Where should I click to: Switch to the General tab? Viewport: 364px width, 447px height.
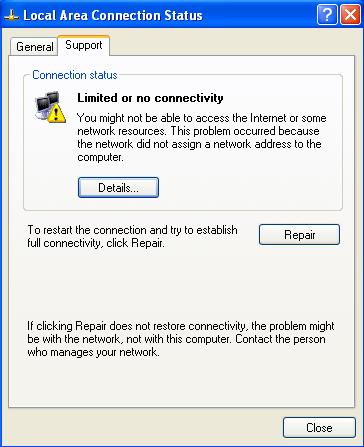[x=34, y=47]
